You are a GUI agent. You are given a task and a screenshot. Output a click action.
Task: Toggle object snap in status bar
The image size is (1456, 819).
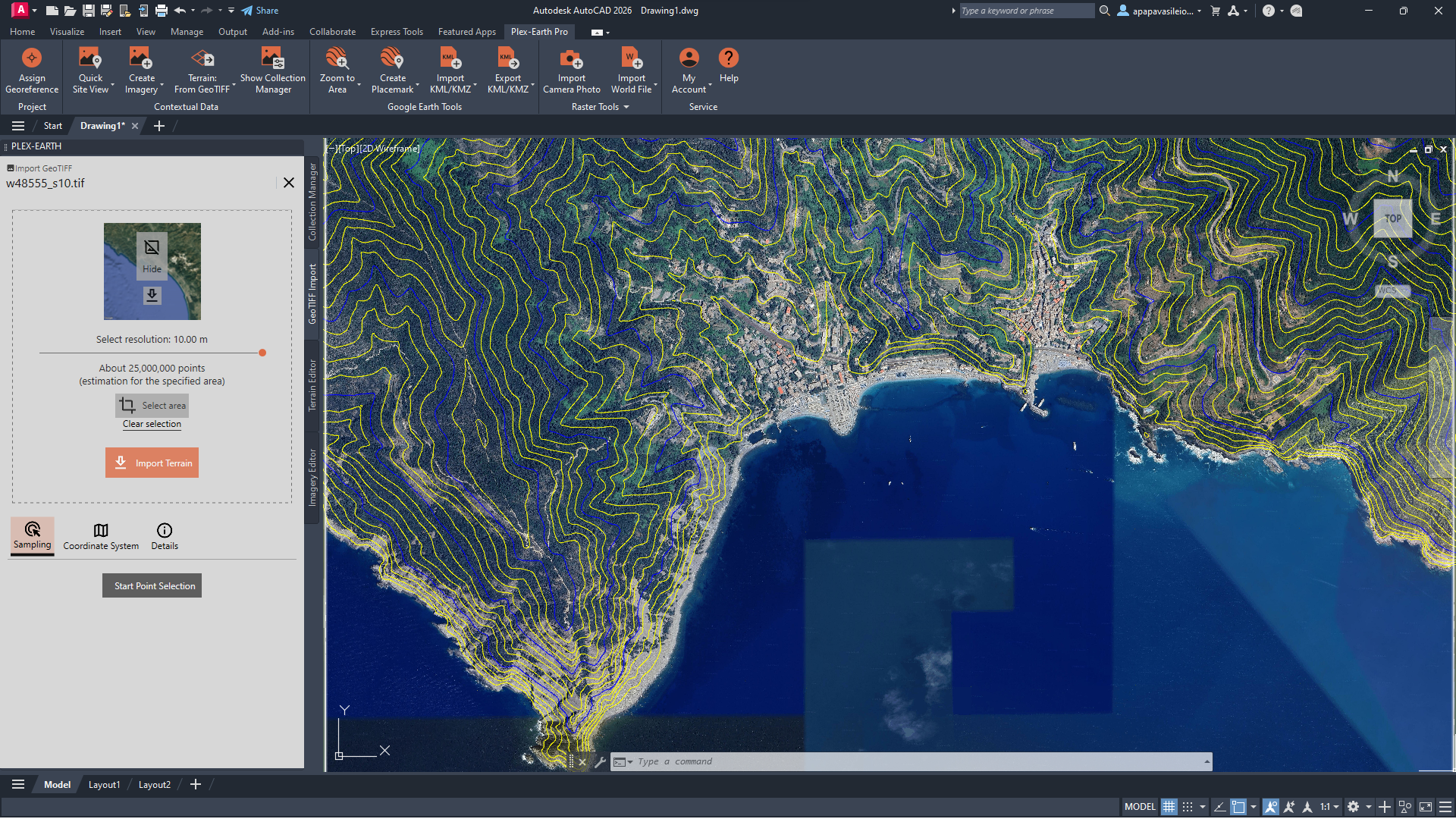1238,807
